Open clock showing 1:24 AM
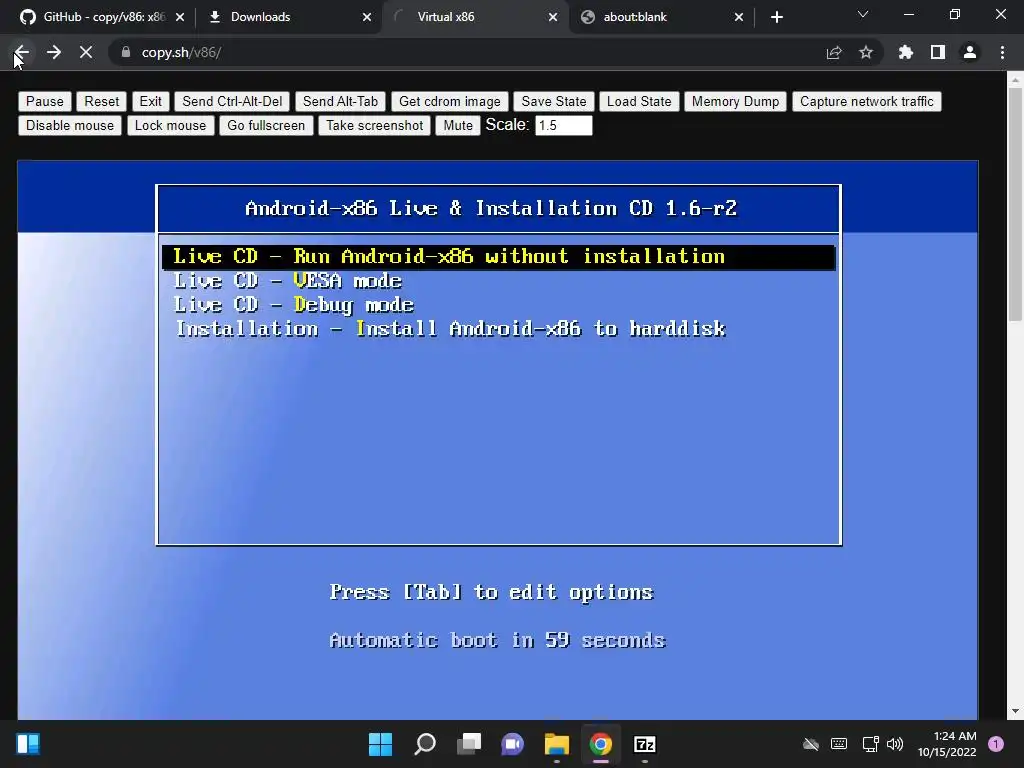1024x768 pixels. click(x=947, y=744)
